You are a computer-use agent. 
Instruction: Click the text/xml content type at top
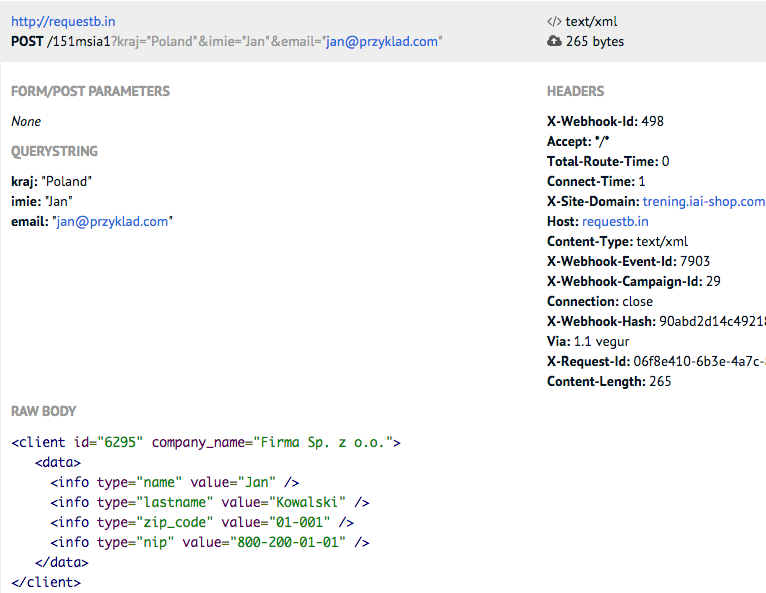tap(592, 21)
